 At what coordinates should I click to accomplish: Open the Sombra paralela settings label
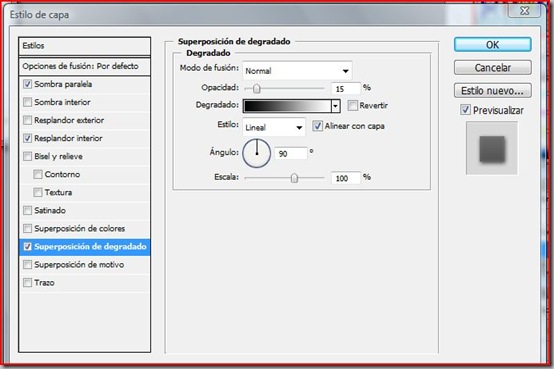(x=63, y=84)
